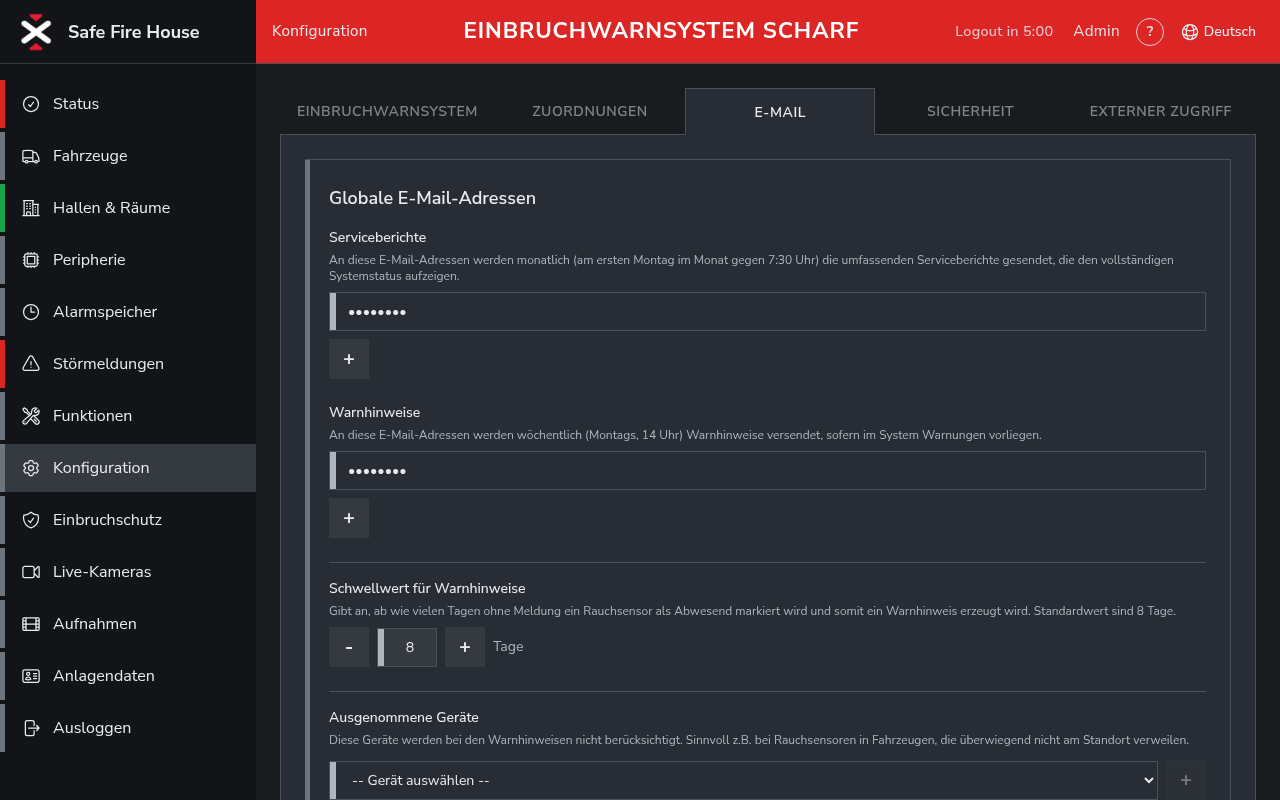Click the Konfiguration breadcrumb in header
This screenshot has height=800, width=1280.
(x=320, y=31)
